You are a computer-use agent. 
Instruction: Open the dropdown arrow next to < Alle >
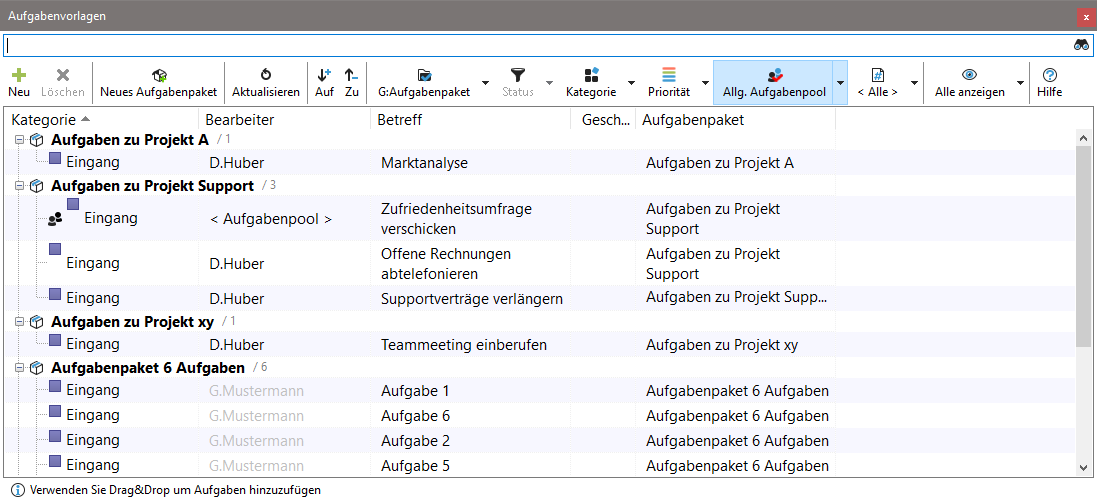coord(914,83)
